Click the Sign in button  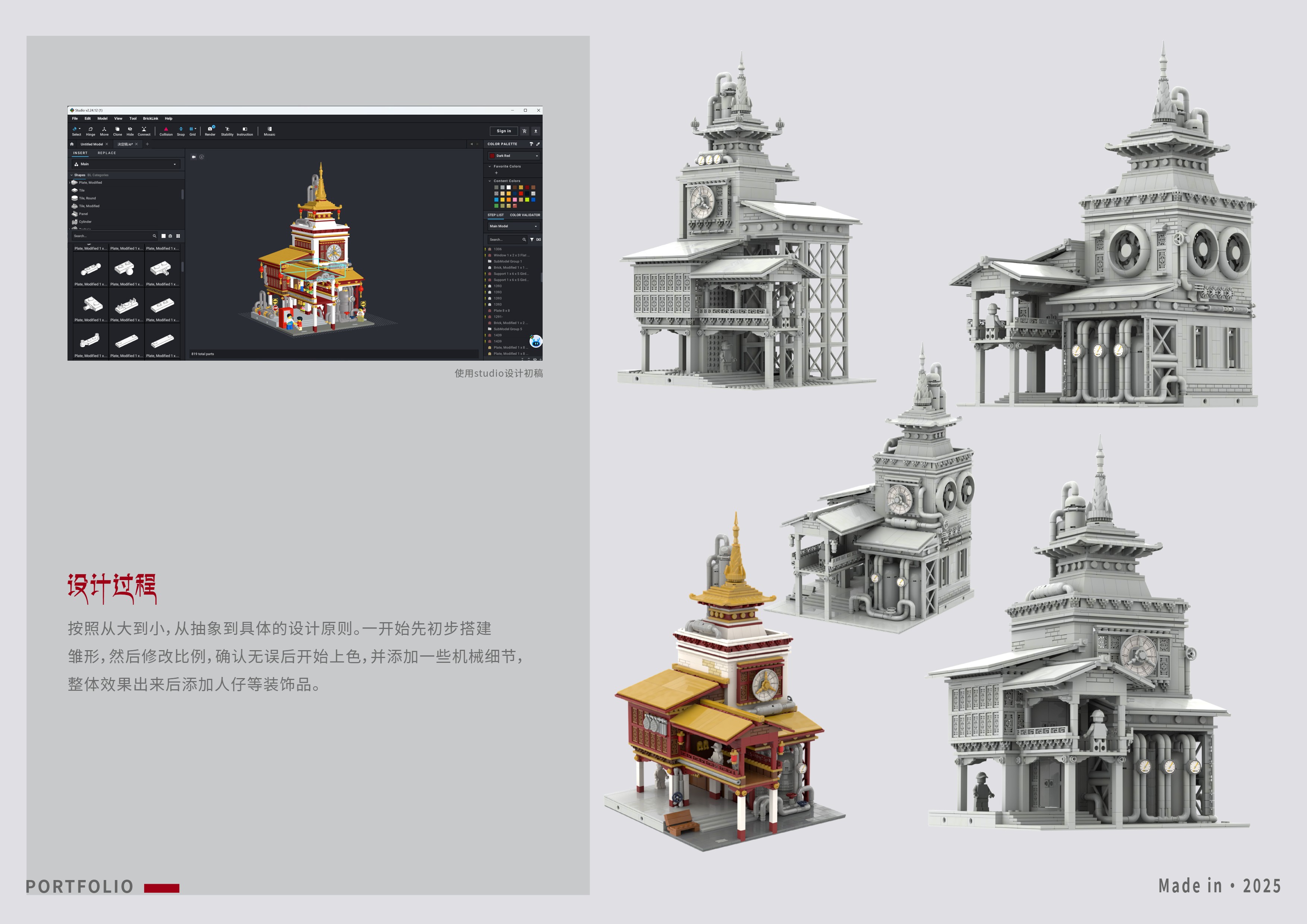tap(503, 131)
